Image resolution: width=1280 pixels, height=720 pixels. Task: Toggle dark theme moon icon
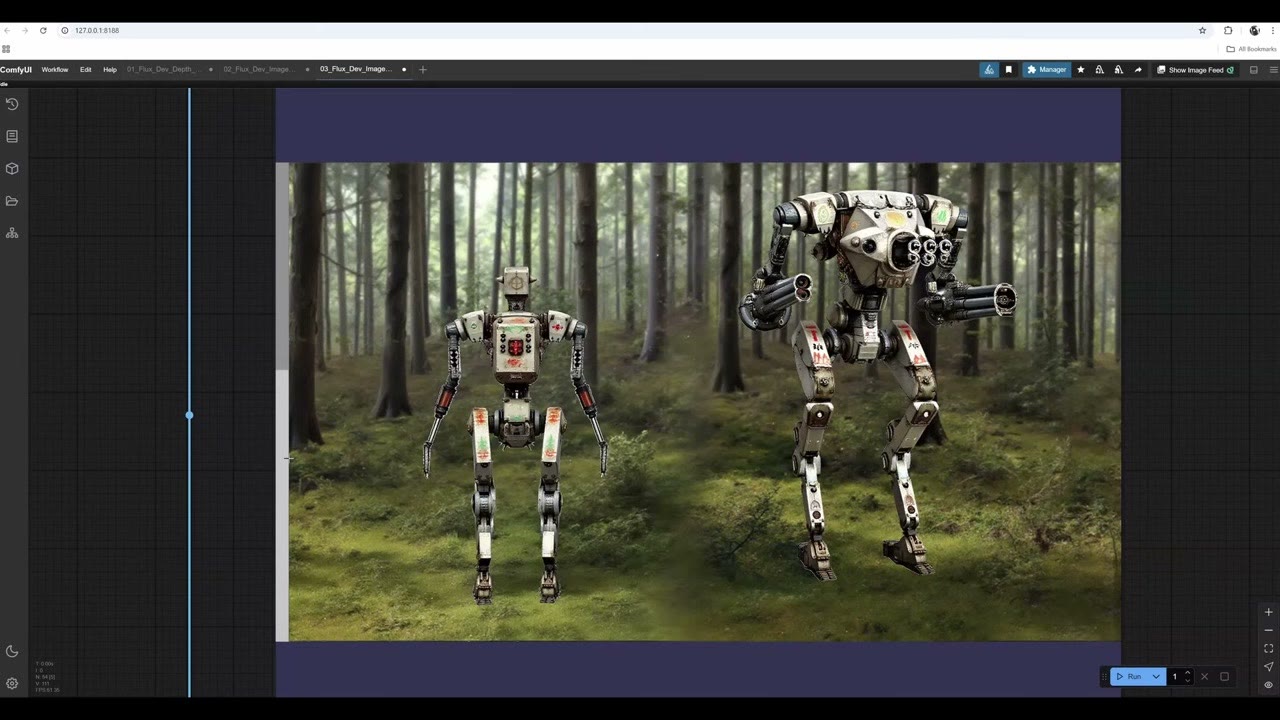(x=12, y=651)
